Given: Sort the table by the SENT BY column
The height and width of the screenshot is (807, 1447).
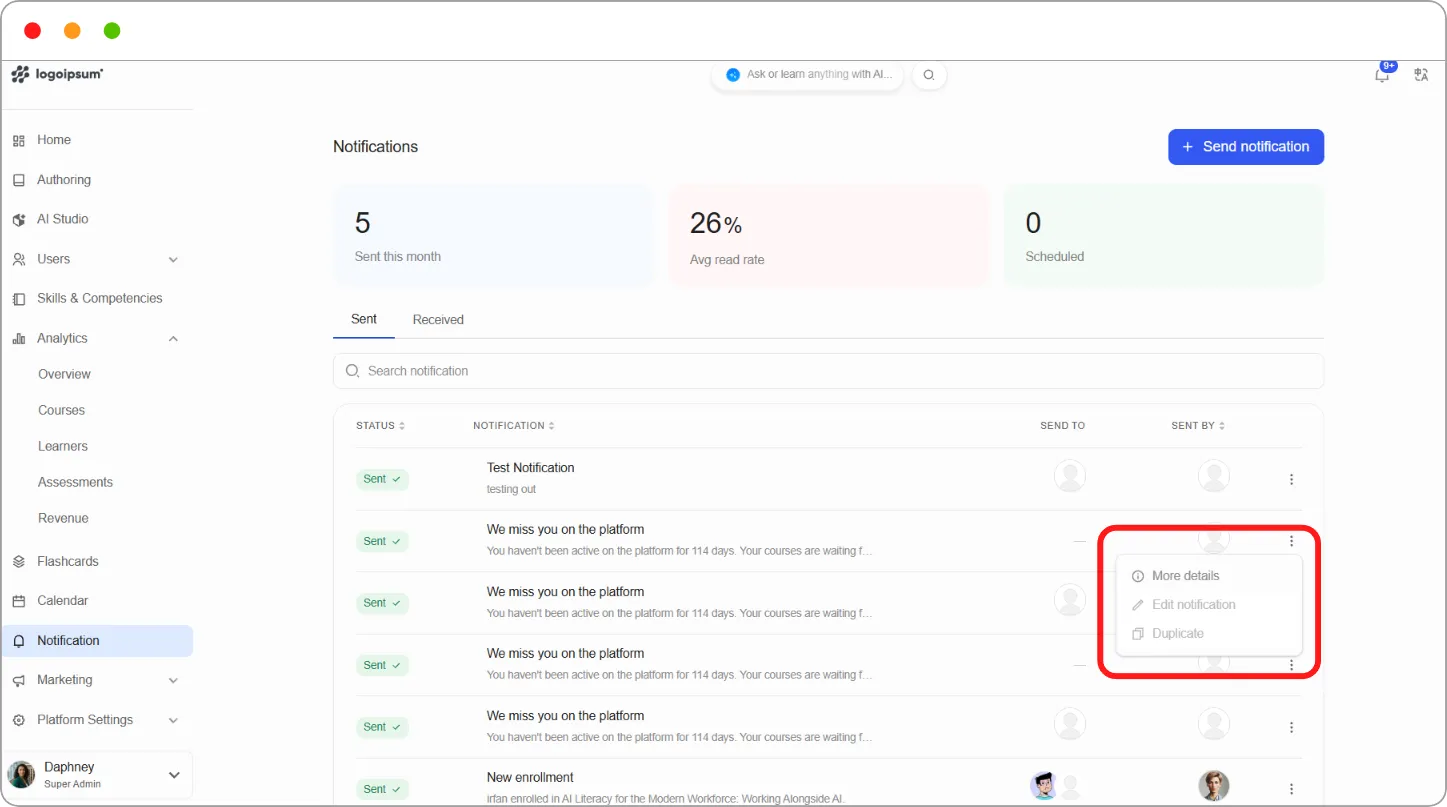Looking at the screenshot, I should (x=1198, y=426).
